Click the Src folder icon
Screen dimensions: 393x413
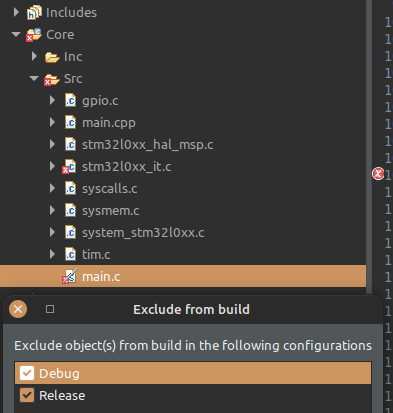[52, 79]
